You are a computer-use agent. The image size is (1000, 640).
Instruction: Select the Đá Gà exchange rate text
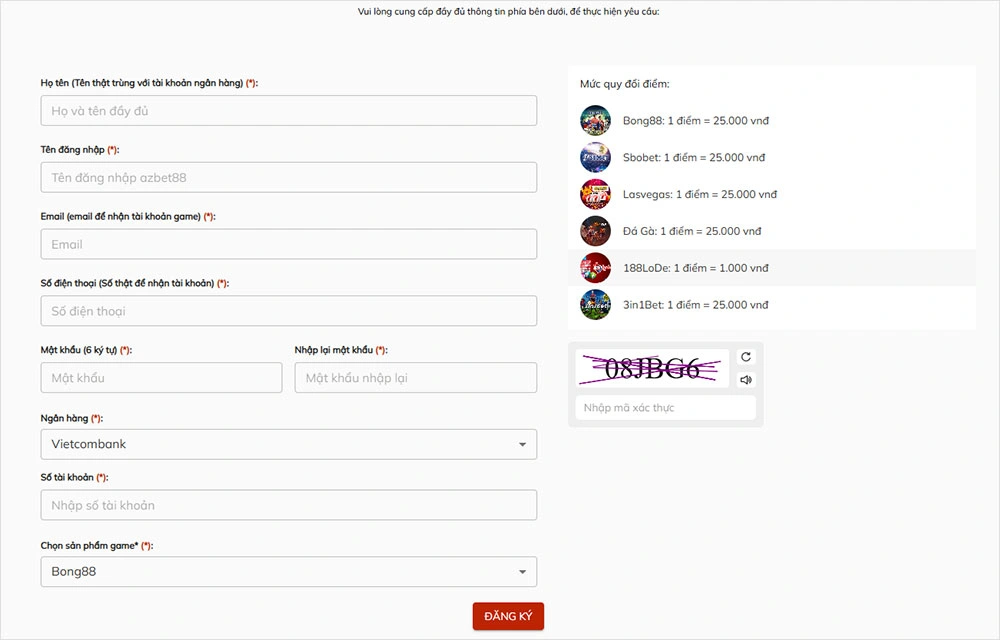pyautogui.click(x=692, y=231)
